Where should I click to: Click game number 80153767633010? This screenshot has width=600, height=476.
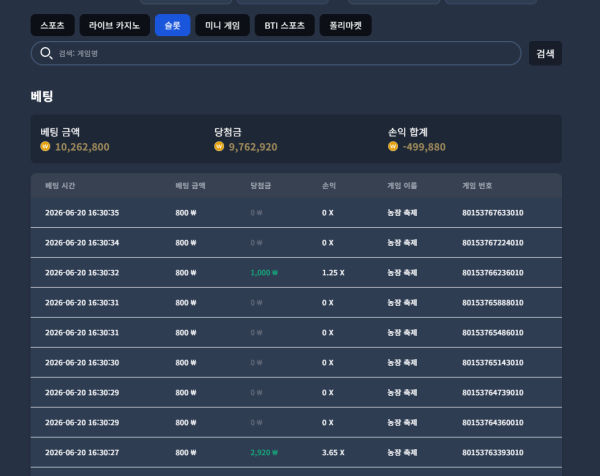(493, 213)
